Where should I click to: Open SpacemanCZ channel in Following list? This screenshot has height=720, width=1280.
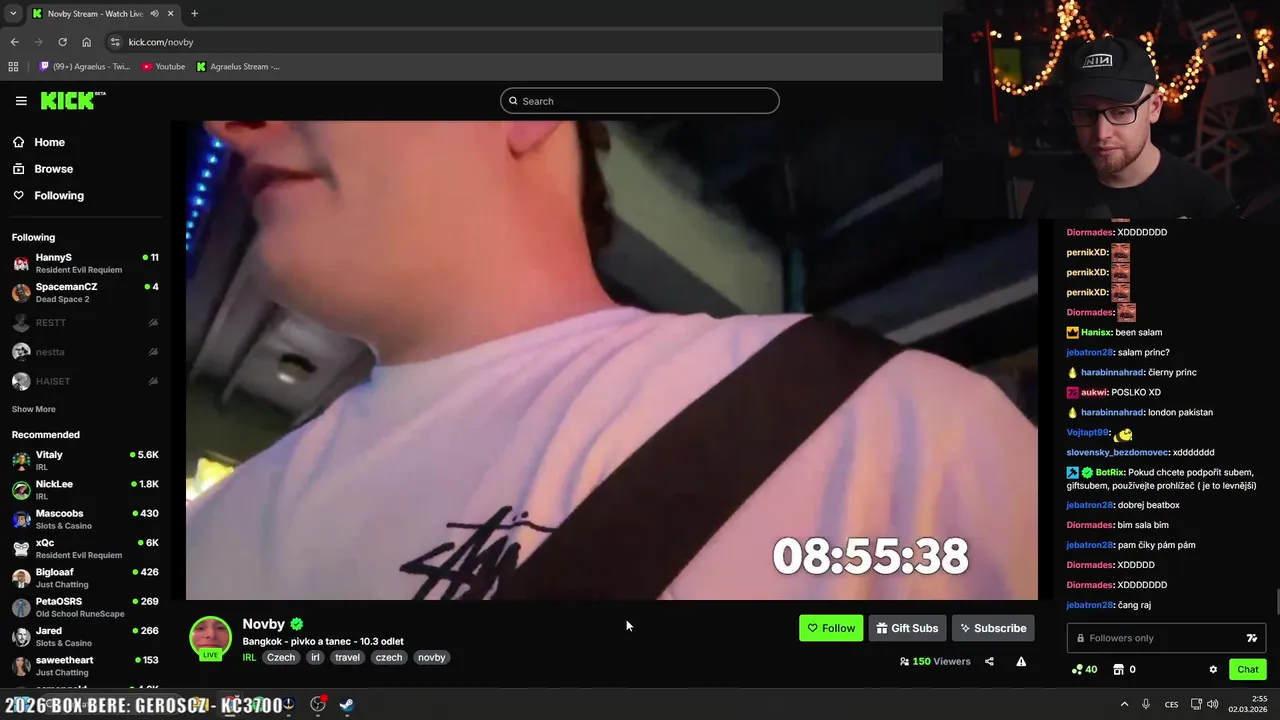(x=85, y=292)
